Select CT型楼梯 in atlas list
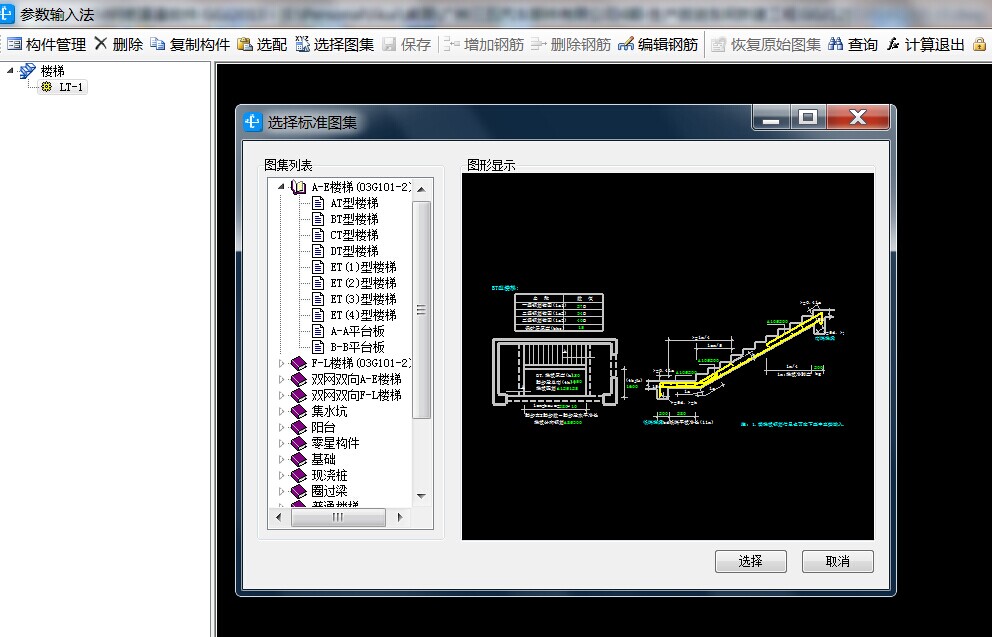Screen dimensions: 992x637 [354, 235]
